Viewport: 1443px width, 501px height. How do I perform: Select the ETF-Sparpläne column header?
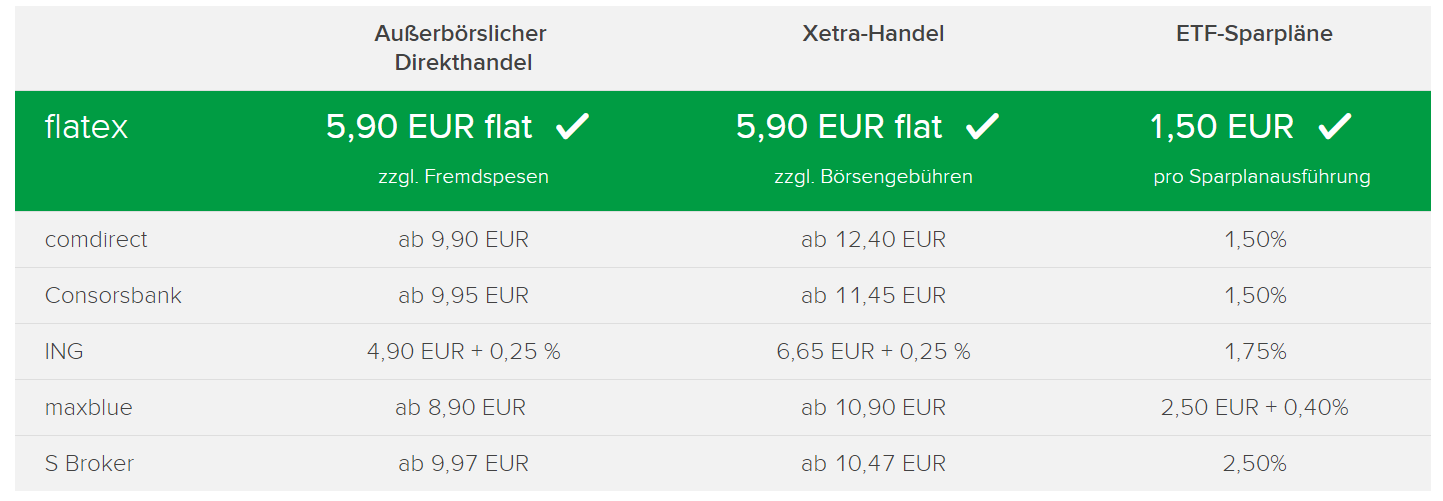[1254, 35]
